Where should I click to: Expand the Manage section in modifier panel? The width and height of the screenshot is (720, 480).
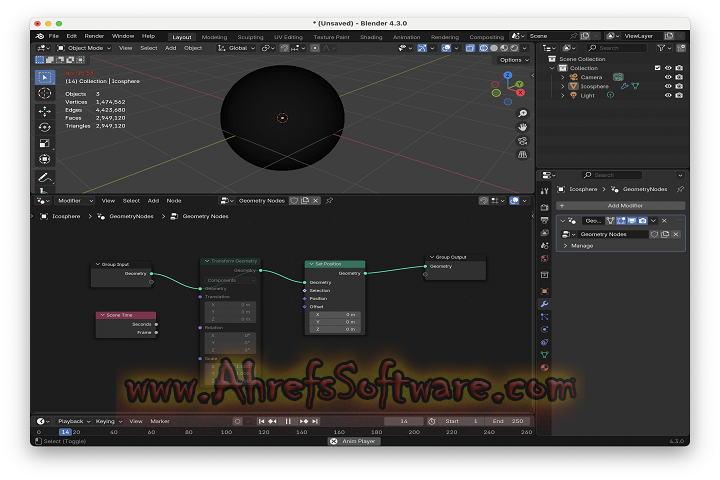[x=581, y=245]
